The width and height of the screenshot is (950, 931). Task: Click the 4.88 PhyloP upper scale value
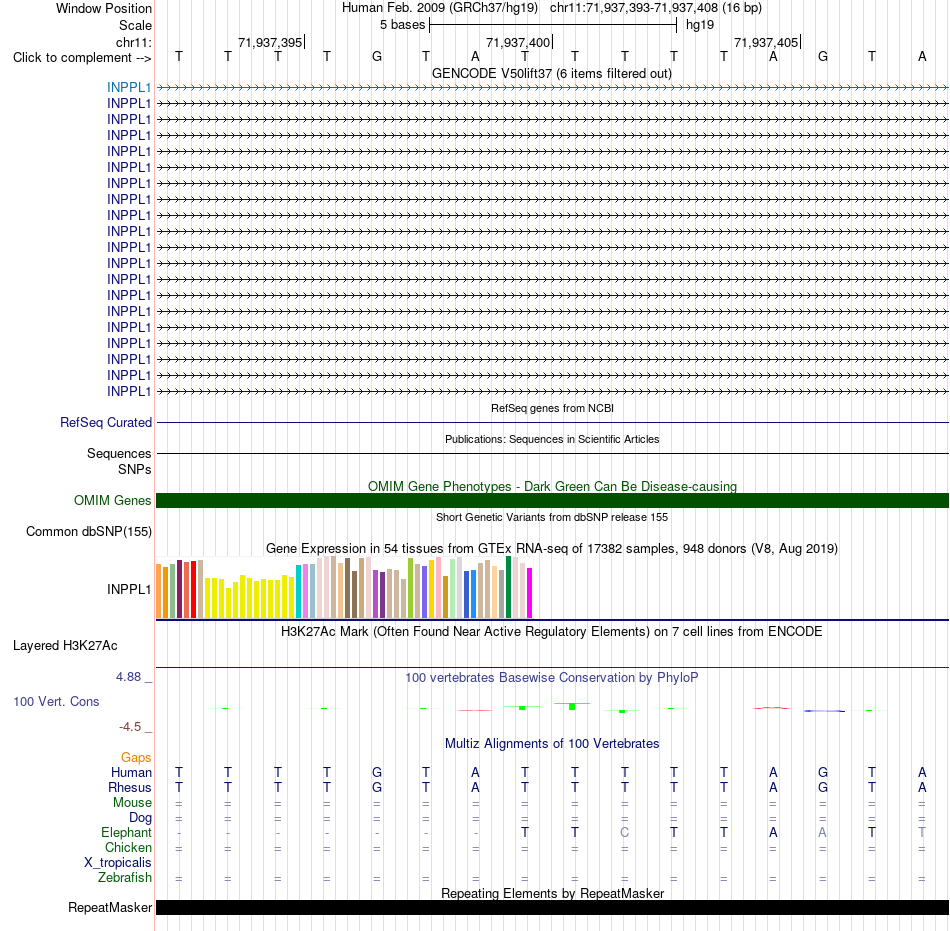click(128, 677)
